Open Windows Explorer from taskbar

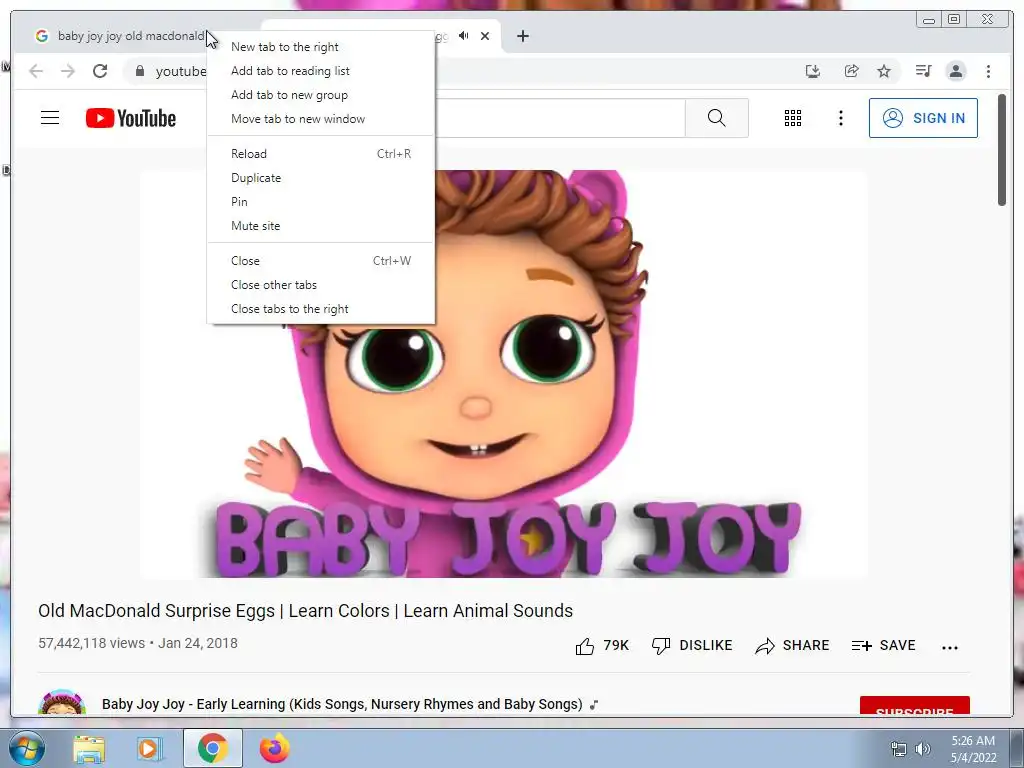(89, 748)
